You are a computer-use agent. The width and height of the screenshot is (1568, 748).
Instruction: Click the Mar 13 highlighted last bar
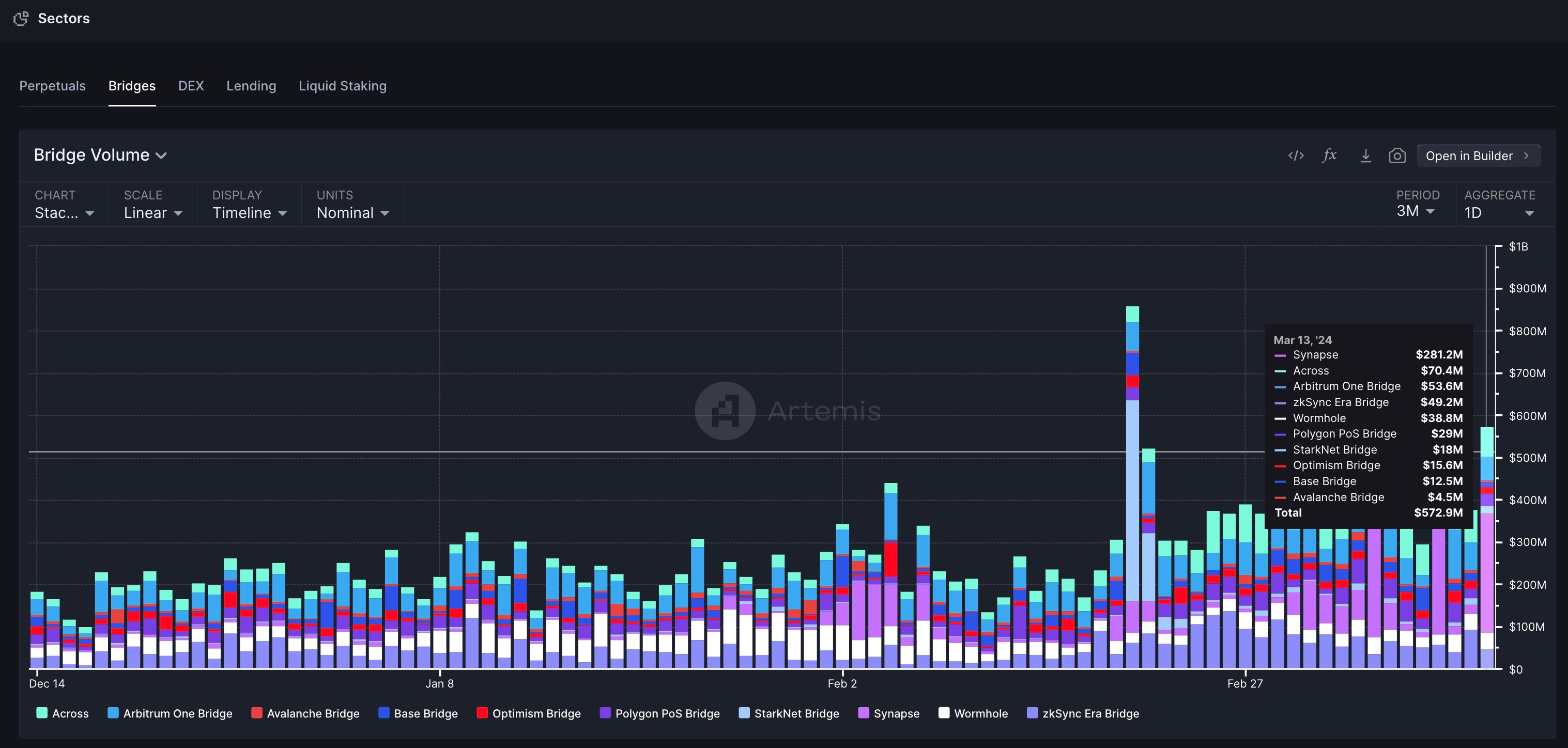pos(1487,548)
